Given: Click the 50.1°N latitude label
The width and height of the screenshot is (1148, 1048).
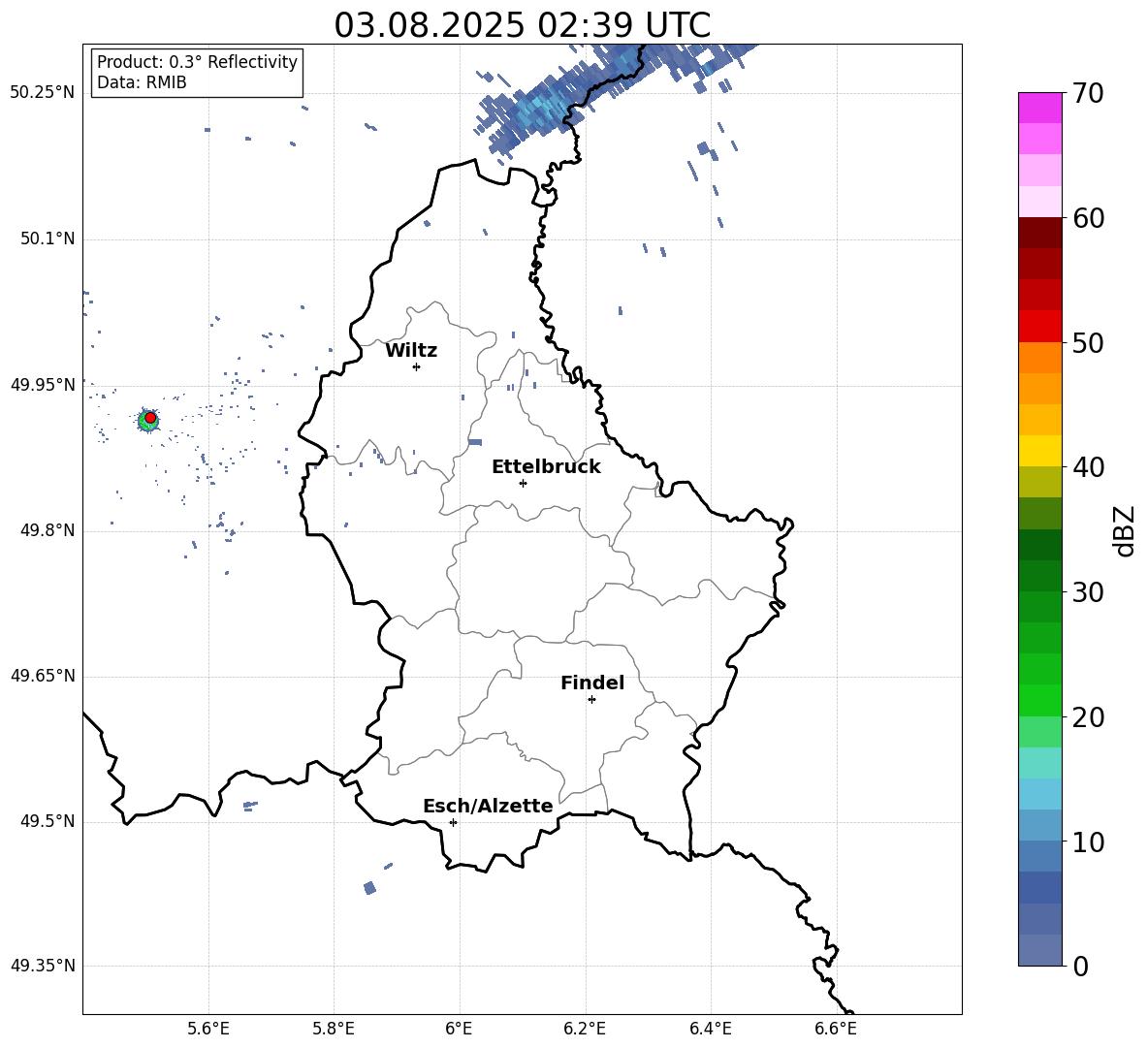Looking at the screenshot, I should pos(47,239).
